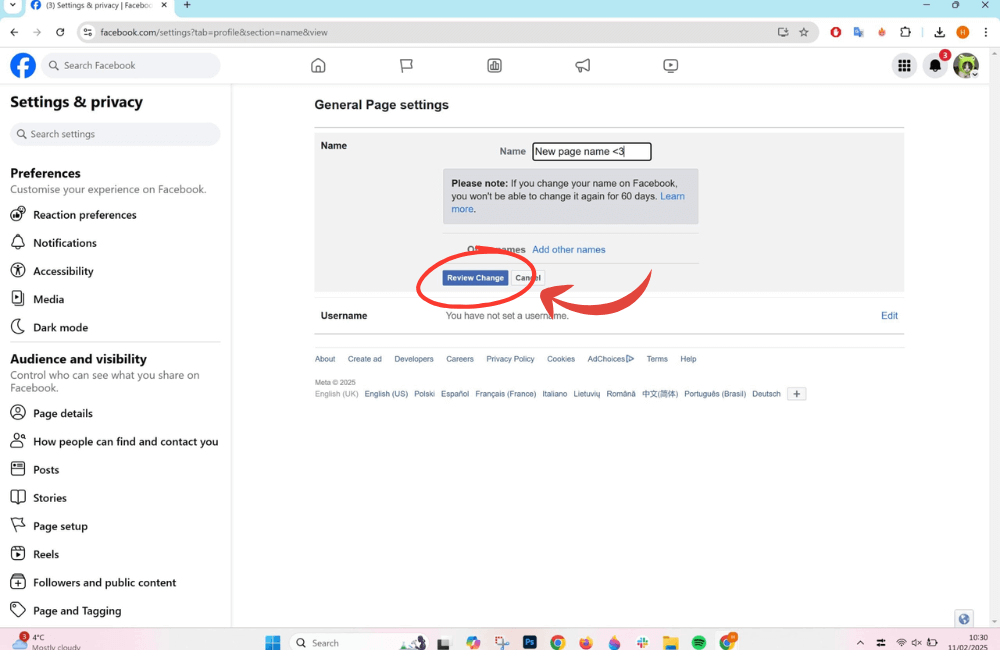The image size is (1000, 650).
Task: Open the Pages flag icon
Action: click(406, 66)
